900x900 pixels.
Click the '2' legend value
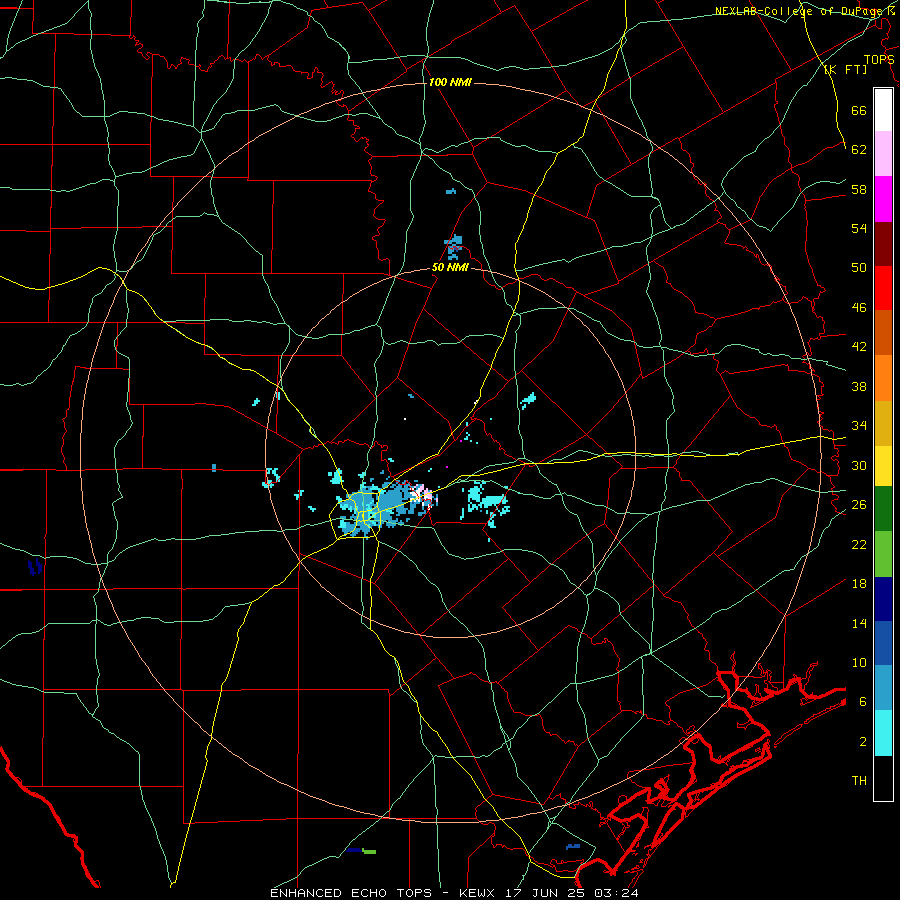coord(863,742)
